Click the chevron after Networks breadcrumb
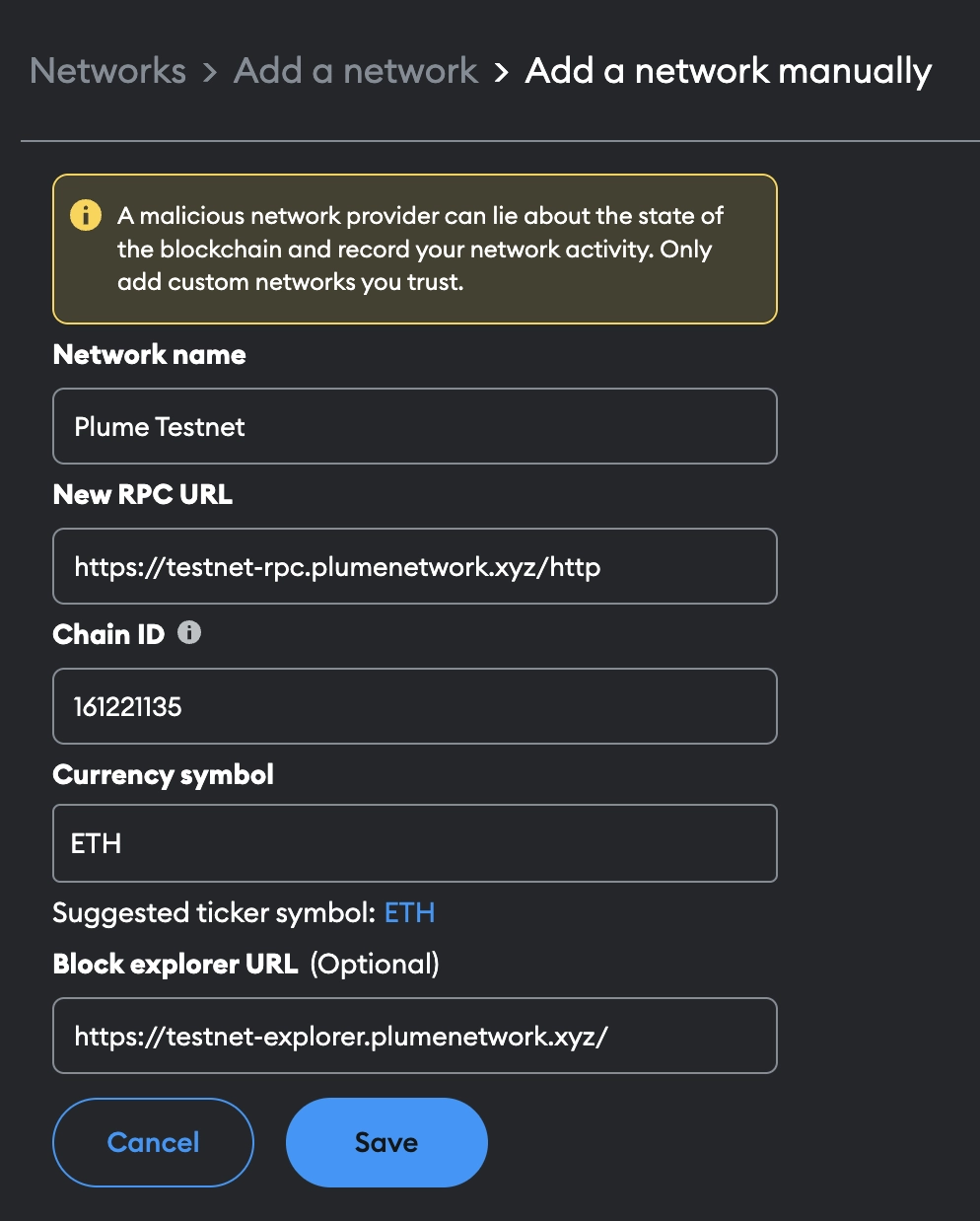Viewport: 980px width, 1221px height. coord(209,71)
